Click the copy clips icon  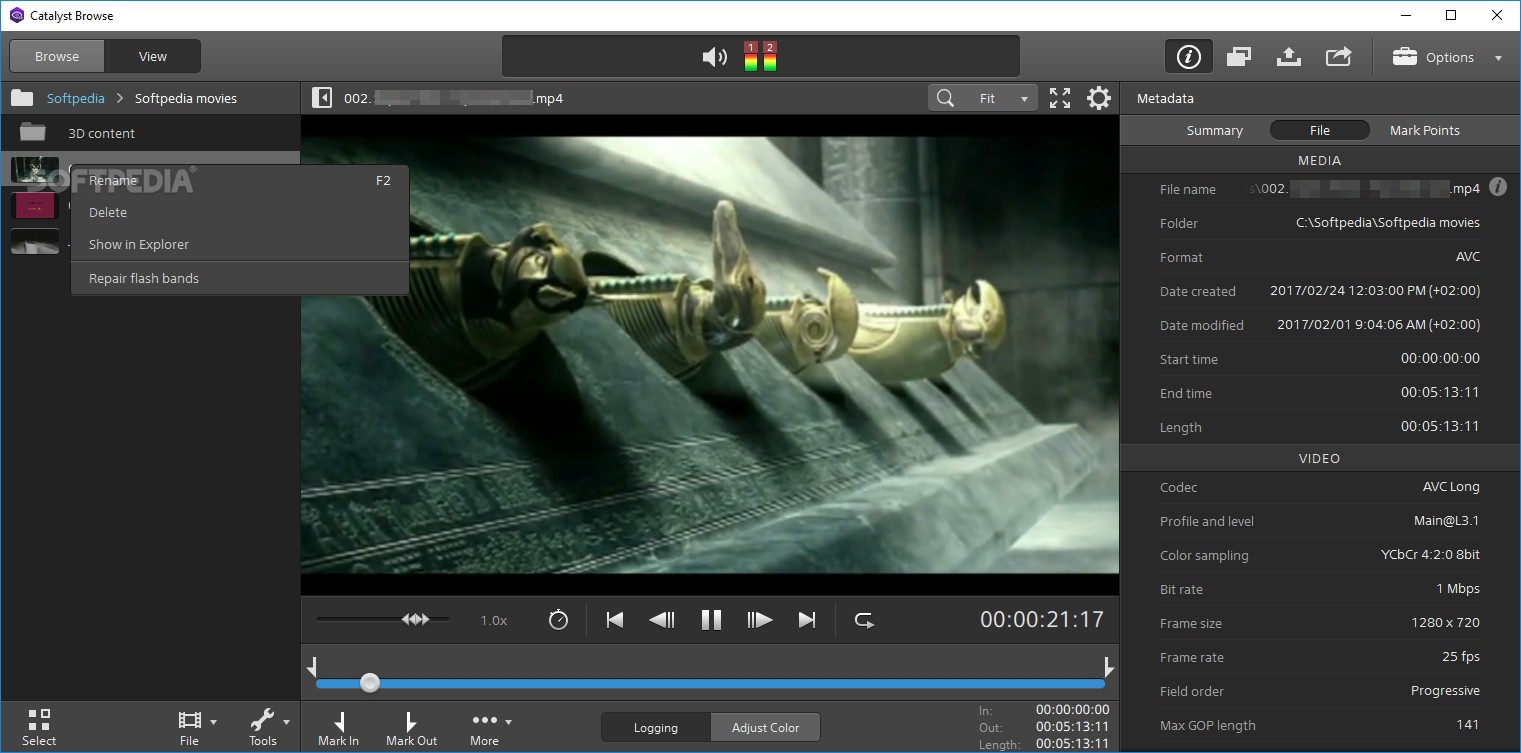1239,57
